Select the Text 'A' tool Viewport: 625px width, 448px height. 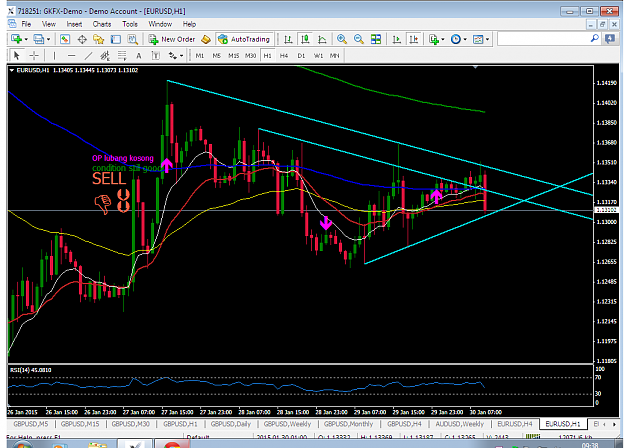click(x=139, y=55)
